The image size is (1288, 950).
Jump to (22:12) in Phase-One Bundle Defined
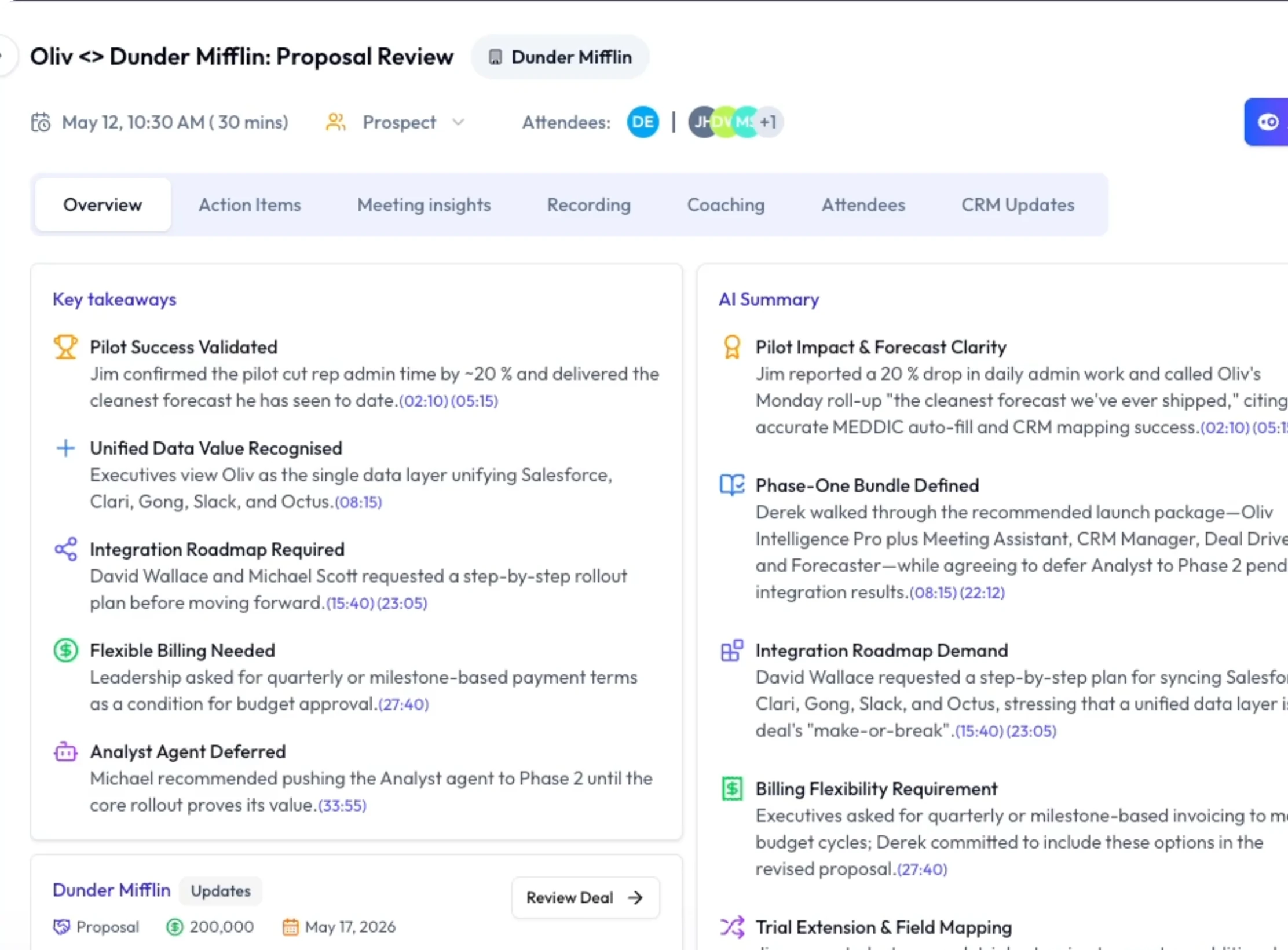point(982,593)
